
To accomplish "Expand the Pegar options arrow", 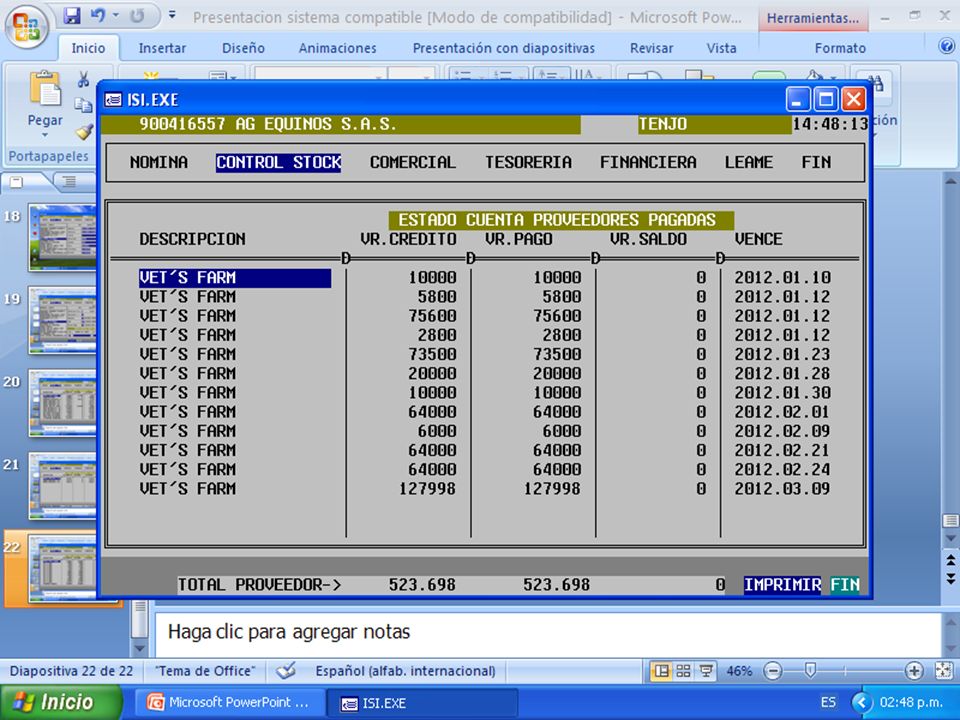I will click(x=45, y=134).
